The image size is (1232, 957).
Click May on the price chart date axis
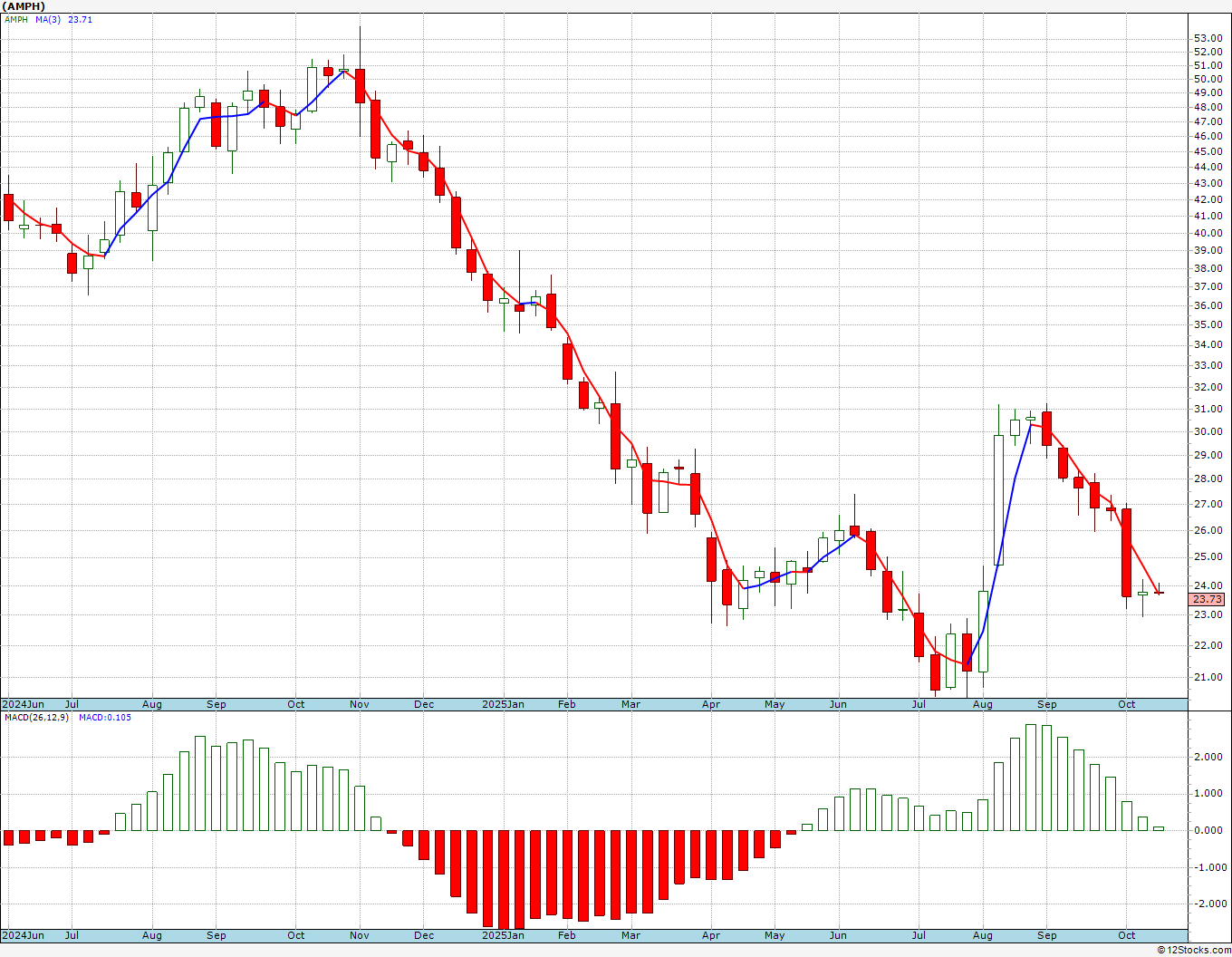tap(775, 704)
